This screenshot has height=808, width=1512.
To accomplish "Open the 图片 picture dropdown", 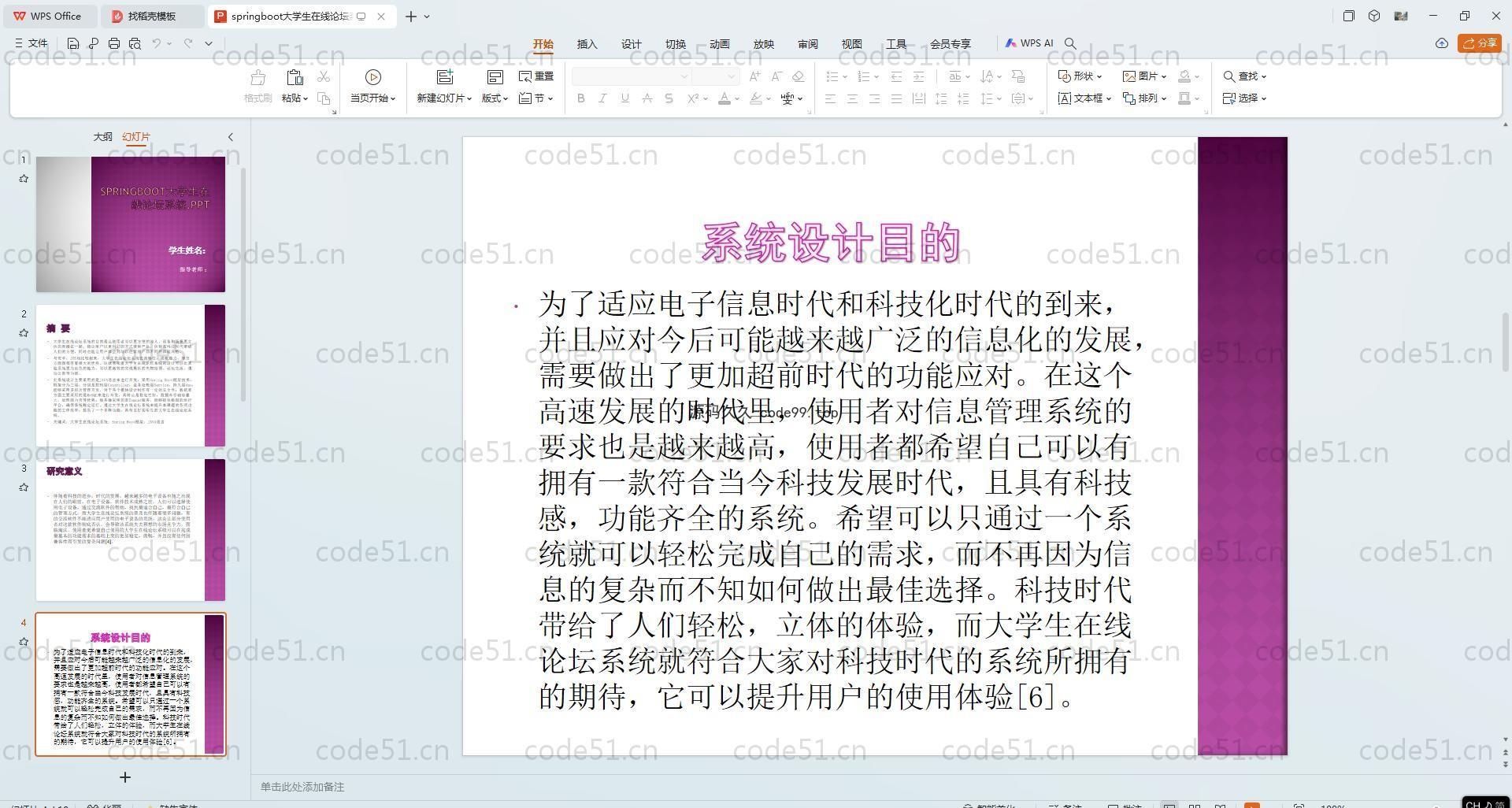I will pyautogui.click(x=1144, y=76).
